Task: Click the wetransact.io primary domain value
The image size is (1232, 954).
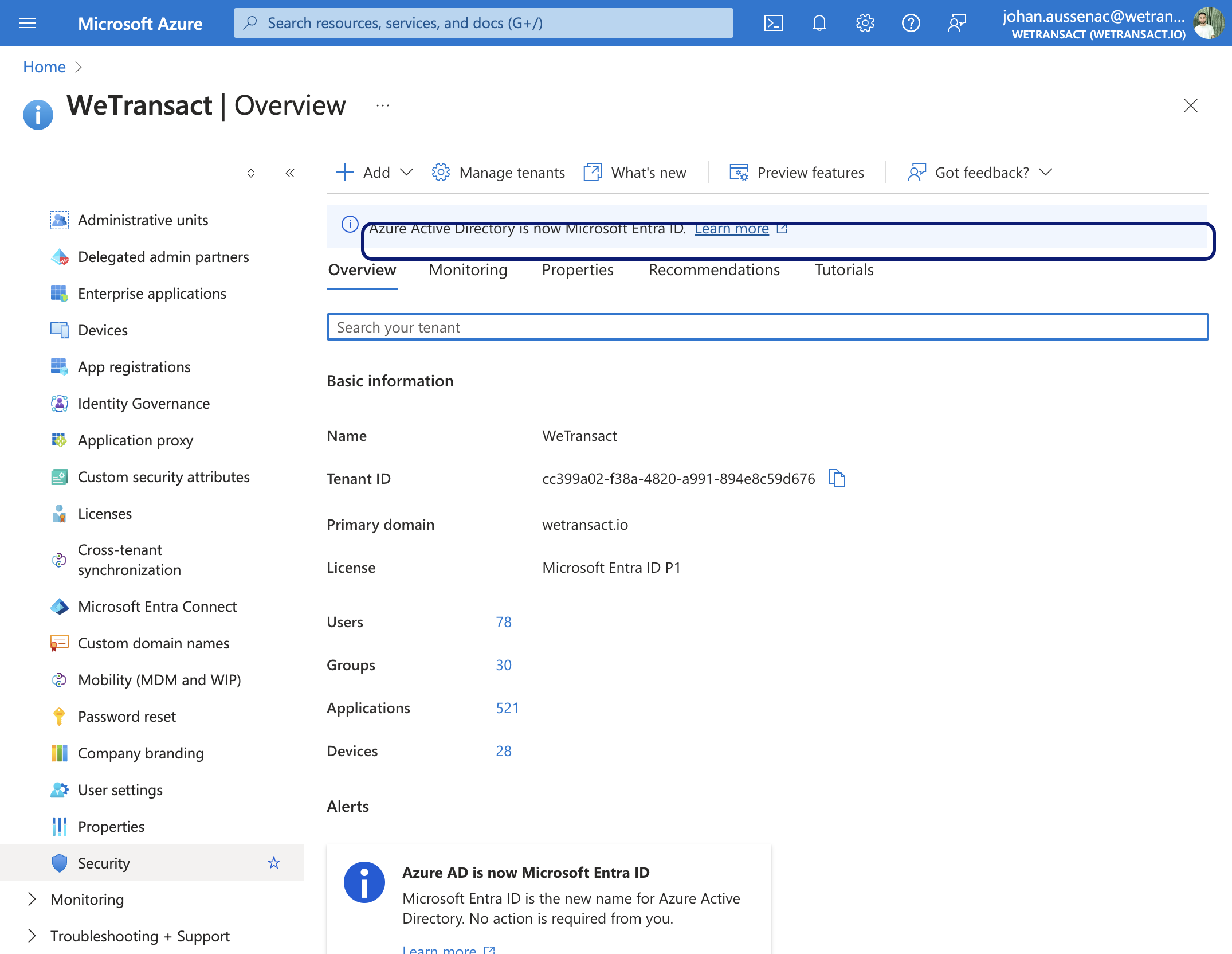Action: [585, 525]
